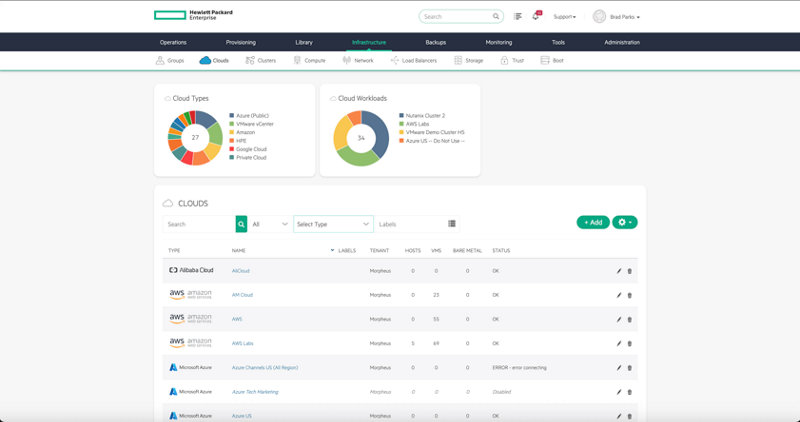Edit the AM Cloud row with pencil icon
Viewport: 800px width, 422px height.
coord(618,295)
